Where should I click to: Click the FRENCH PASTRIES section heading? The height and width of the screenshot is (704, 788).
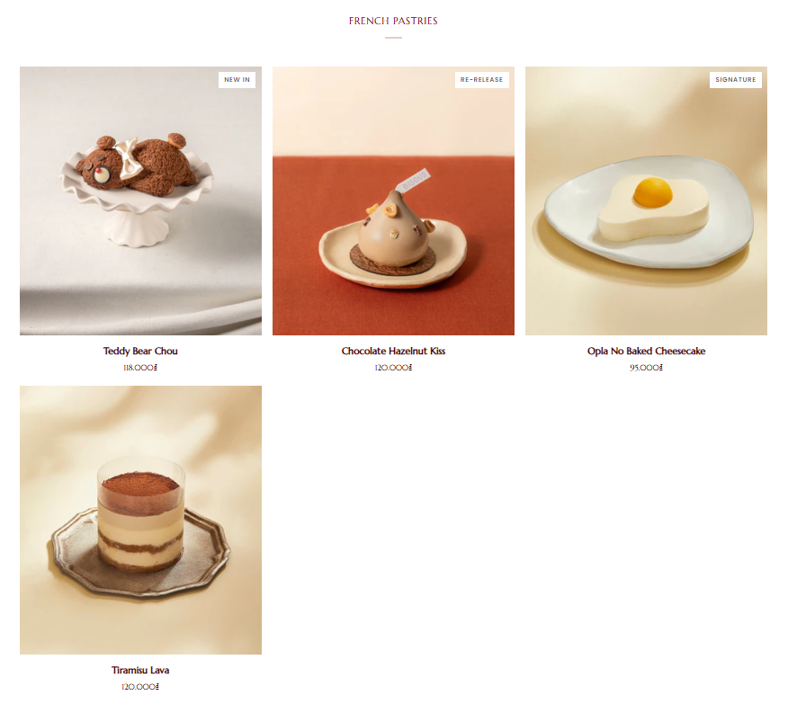click(x=393, y=21)
